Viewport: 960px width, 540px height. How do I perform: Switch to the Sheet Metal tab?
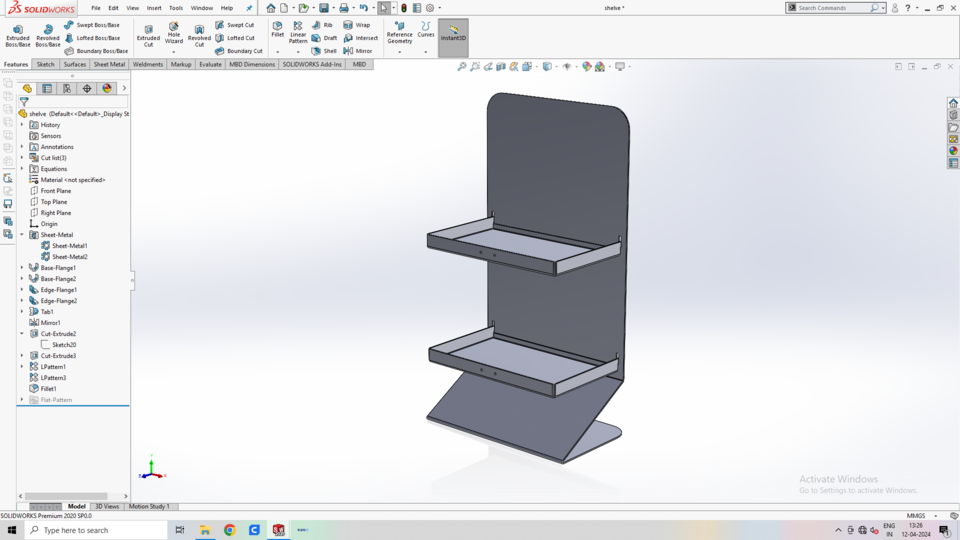pos(109,64)
